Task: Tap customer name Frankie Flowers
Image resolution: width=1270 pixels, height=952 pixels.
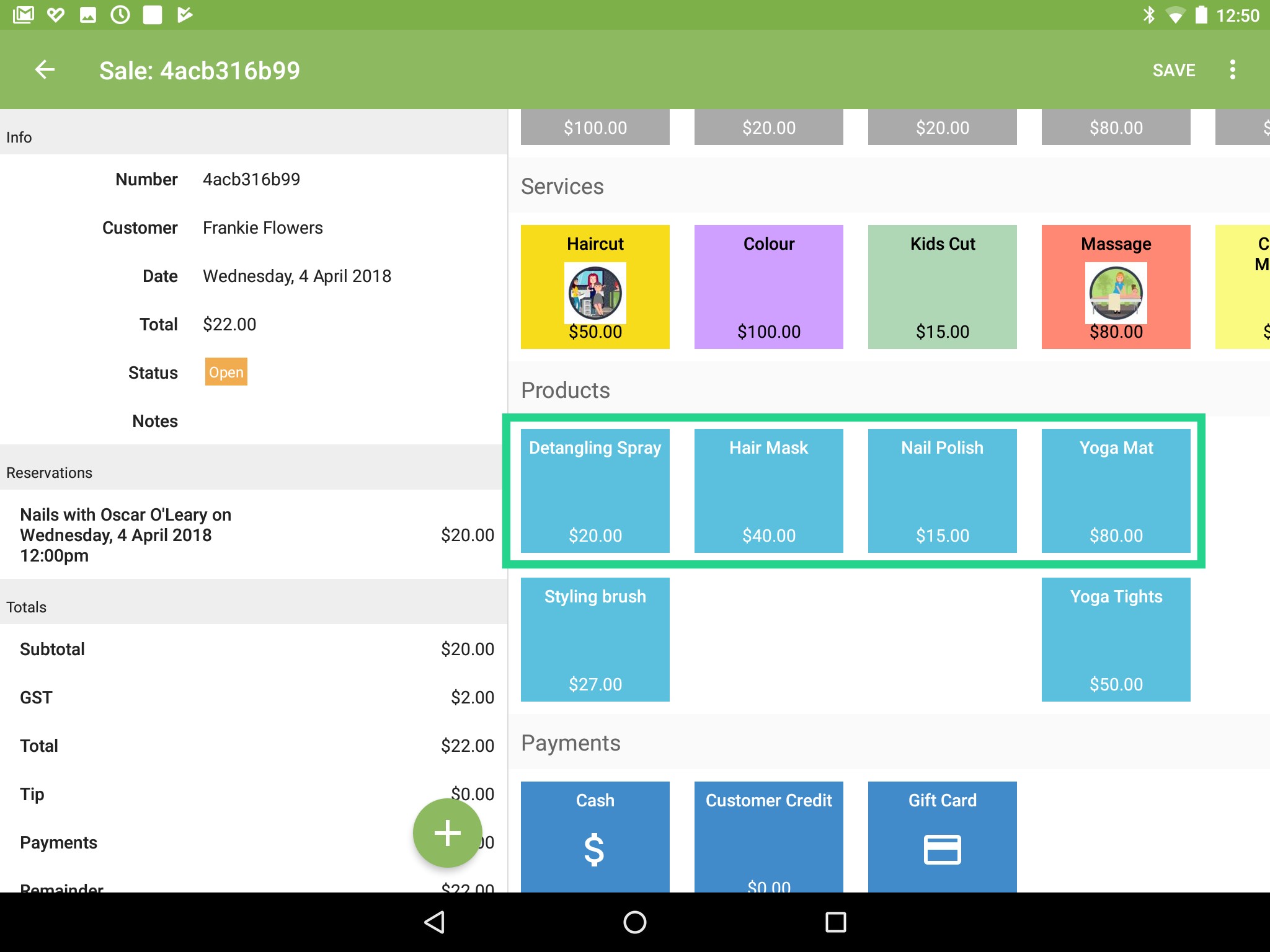Action: tap(263, 228)
